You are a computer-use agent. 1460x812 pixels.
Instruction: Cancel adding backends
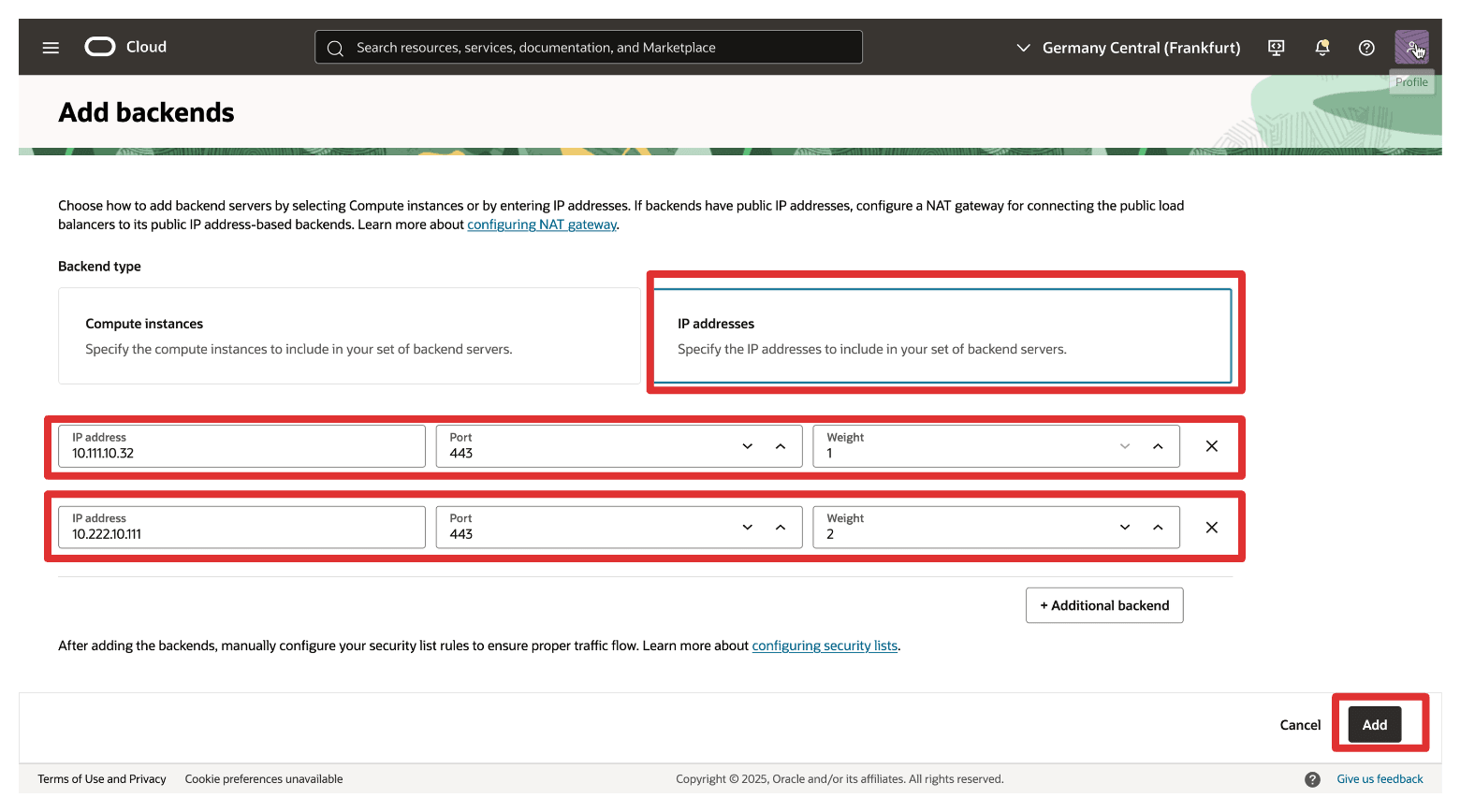(x=1300, y=725)
